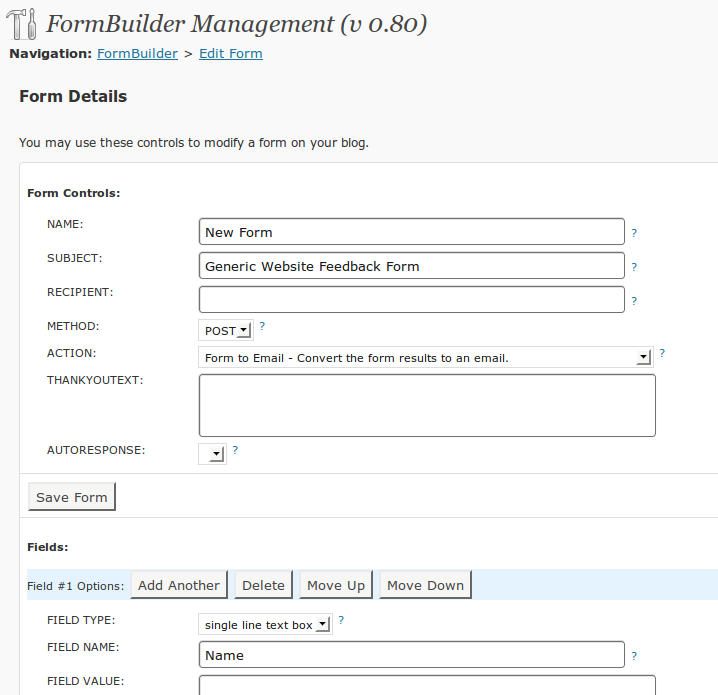Screen dimensions: 718x695
Task: Open help for the FIELD TYPE dropdown
Action: tap(341, 620)
